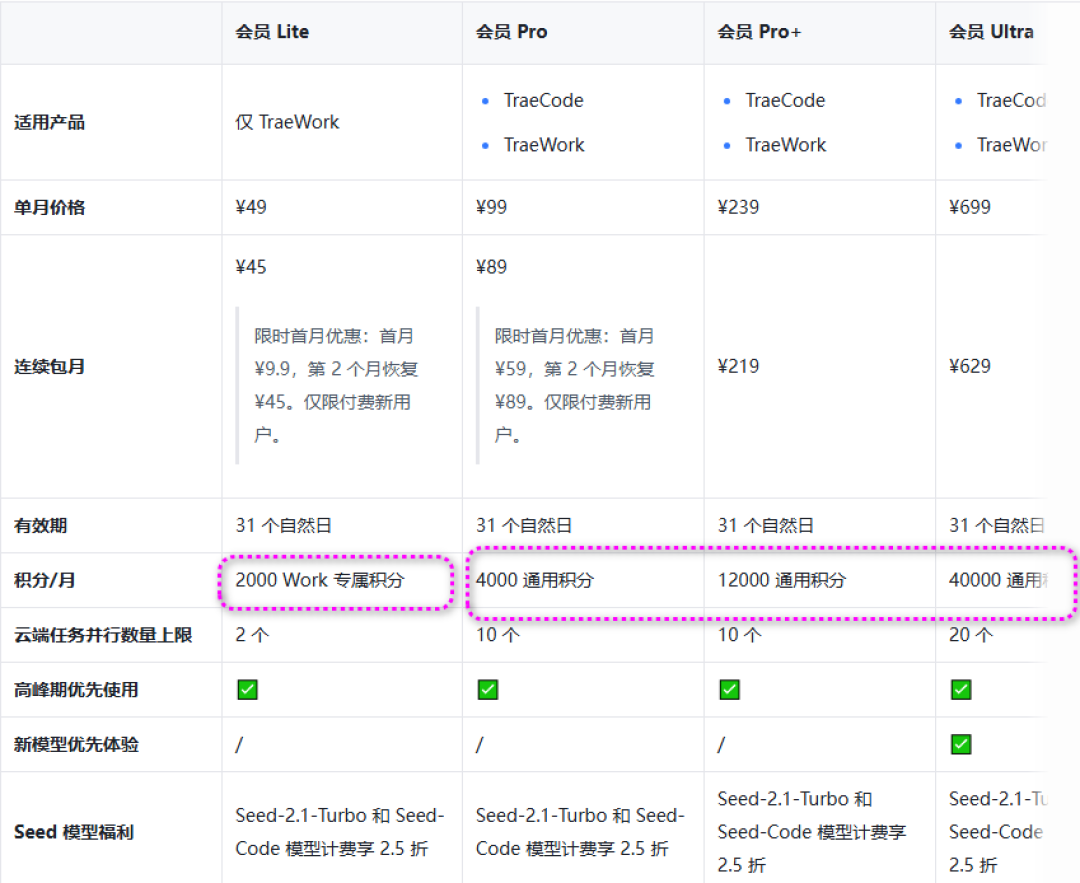The height and width of the screenshot is (883, 1080).
Task: Click the ¥629 subscription price
Action: (970, 366)
